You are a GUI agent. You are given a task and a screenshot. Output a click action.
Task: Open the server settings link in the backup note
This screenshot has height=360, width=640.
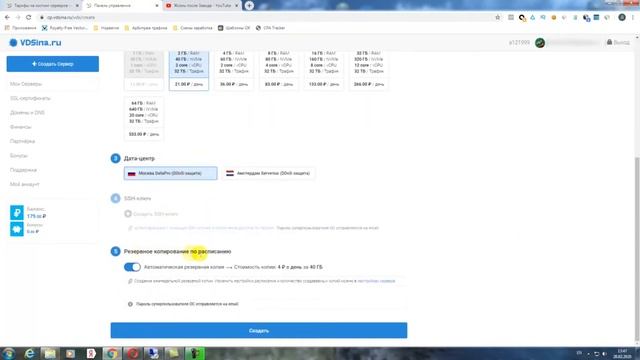[376, 281]
